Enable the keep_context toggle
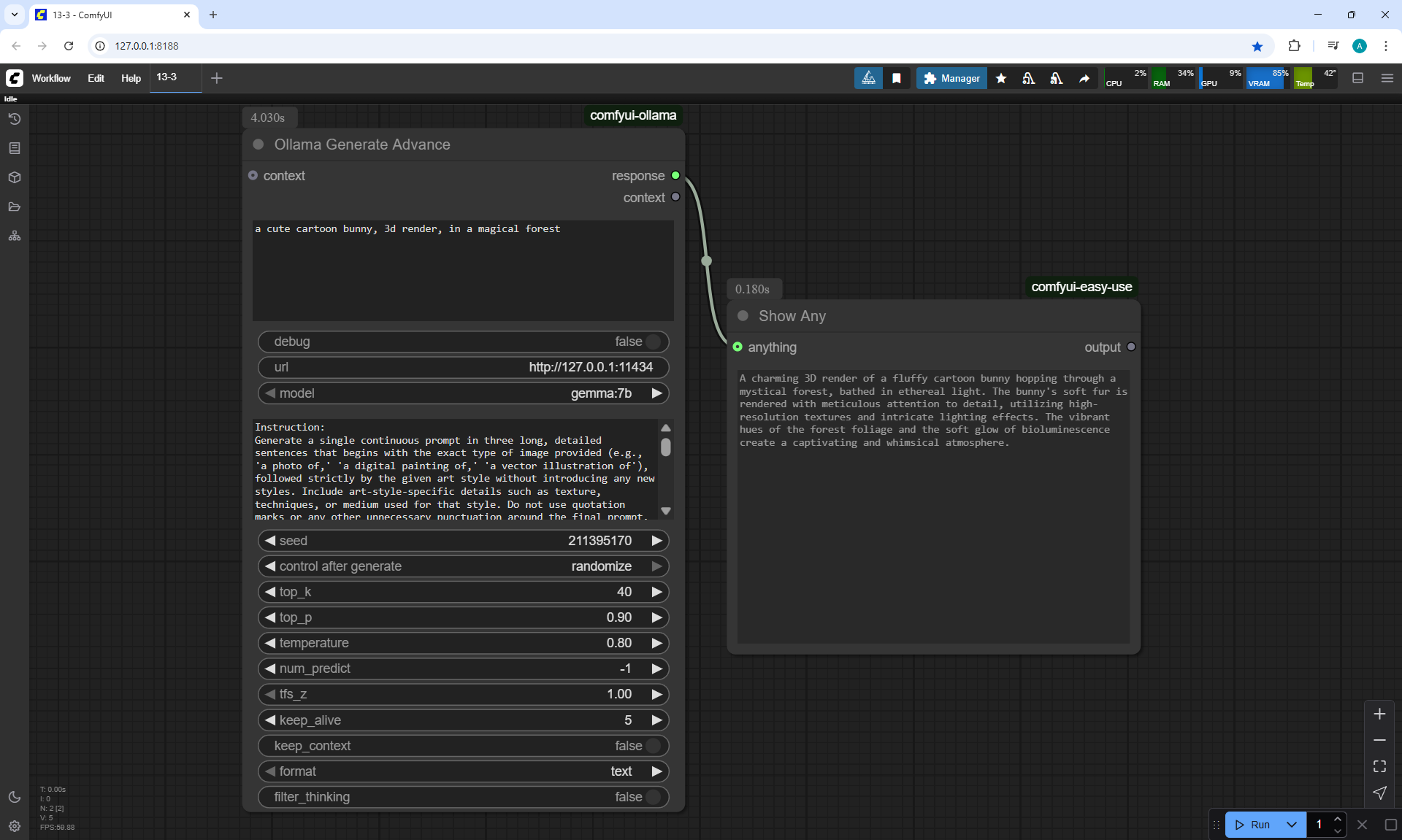 point(653,746)
